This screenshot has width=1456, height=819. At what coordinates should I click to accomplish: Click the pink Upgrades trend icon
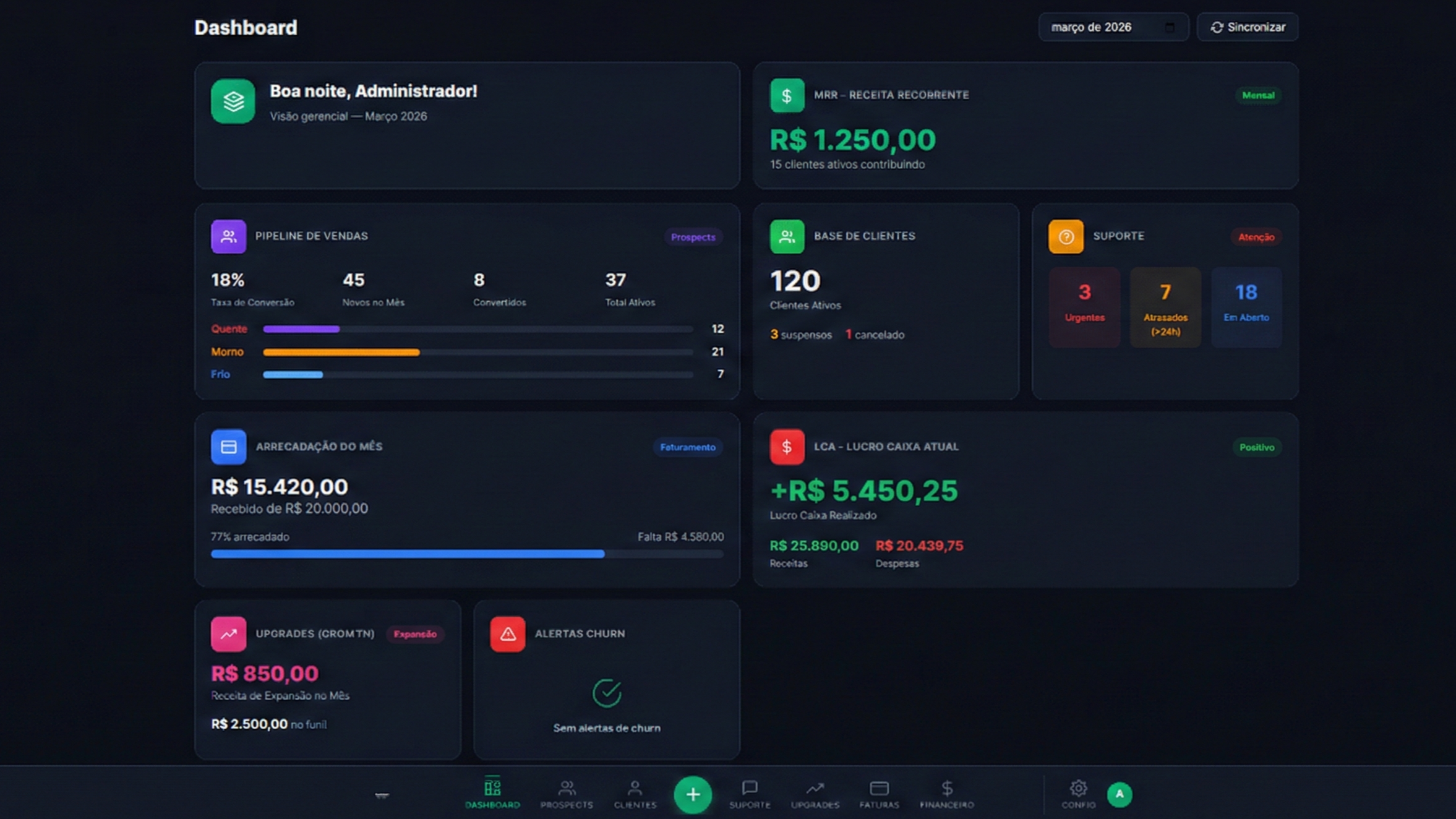[228, 633]
